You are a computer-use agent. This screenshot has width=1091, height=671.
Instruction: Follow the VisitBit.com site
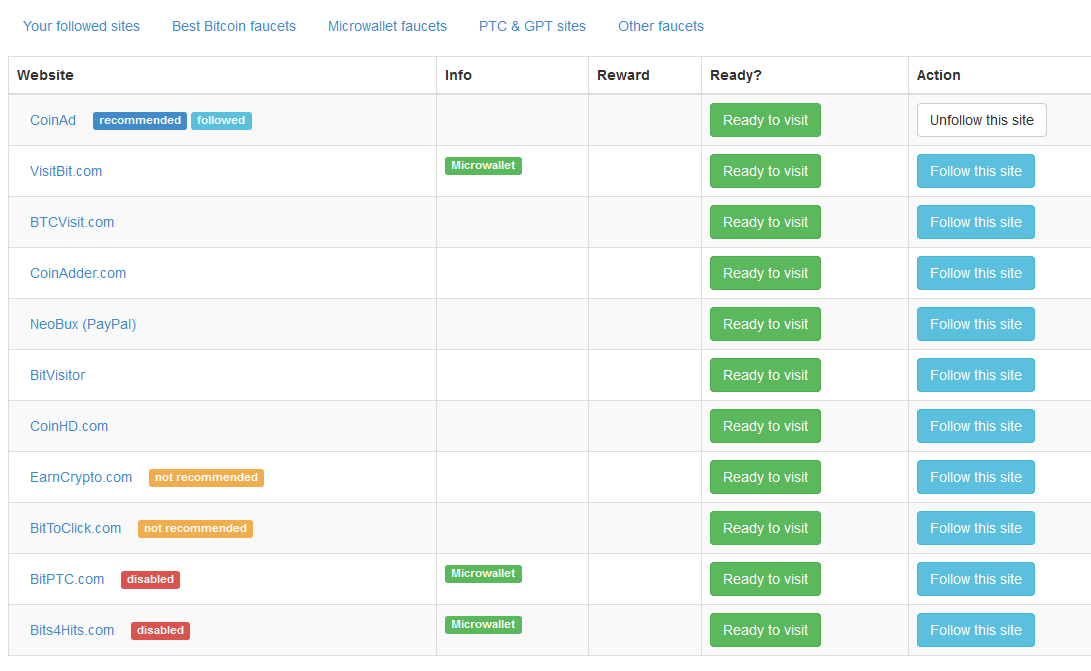click(975, 171)
